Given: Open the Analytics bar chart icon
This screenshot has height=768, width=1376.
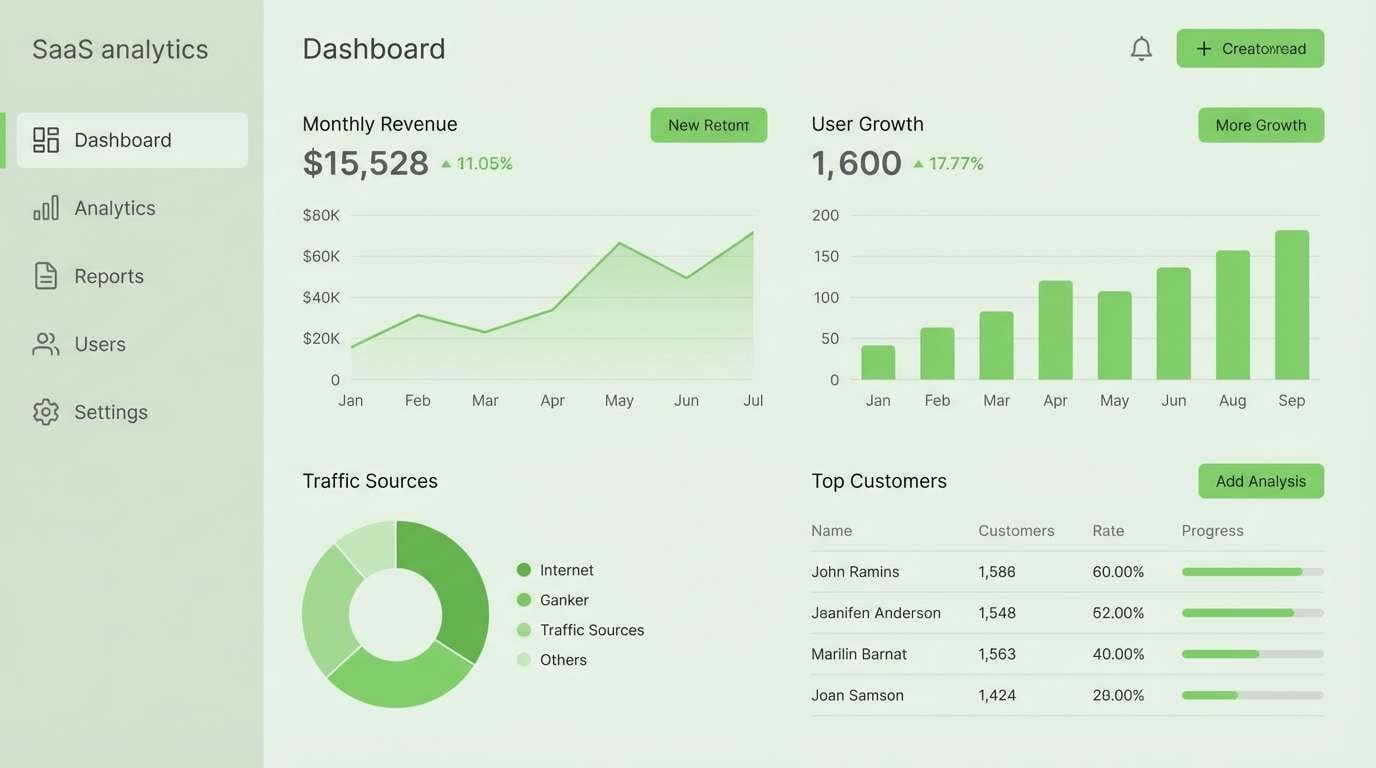Looking at the screenshot, I should pos(45,208).
